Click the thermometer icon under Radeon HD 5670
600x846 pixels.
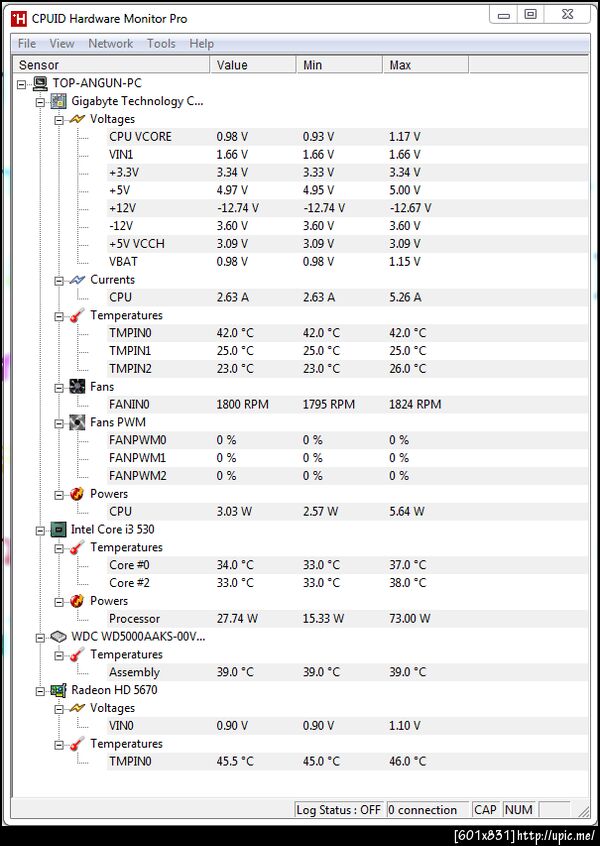pos(77,743)
